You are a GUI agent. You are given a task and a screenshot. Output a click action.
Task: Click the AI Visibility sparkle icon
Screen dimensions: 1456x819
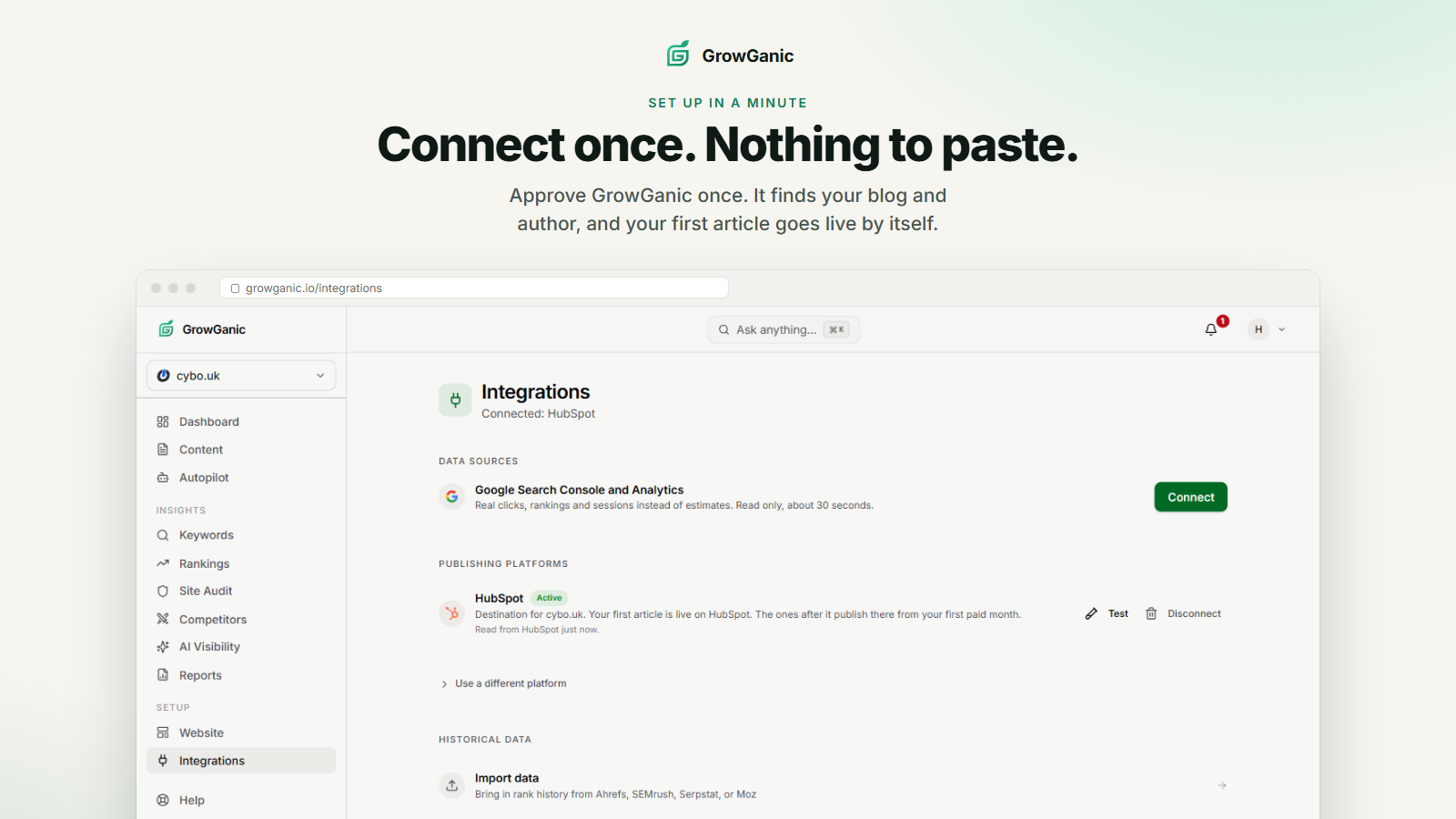pyautogui.click(x=163, y=647)
